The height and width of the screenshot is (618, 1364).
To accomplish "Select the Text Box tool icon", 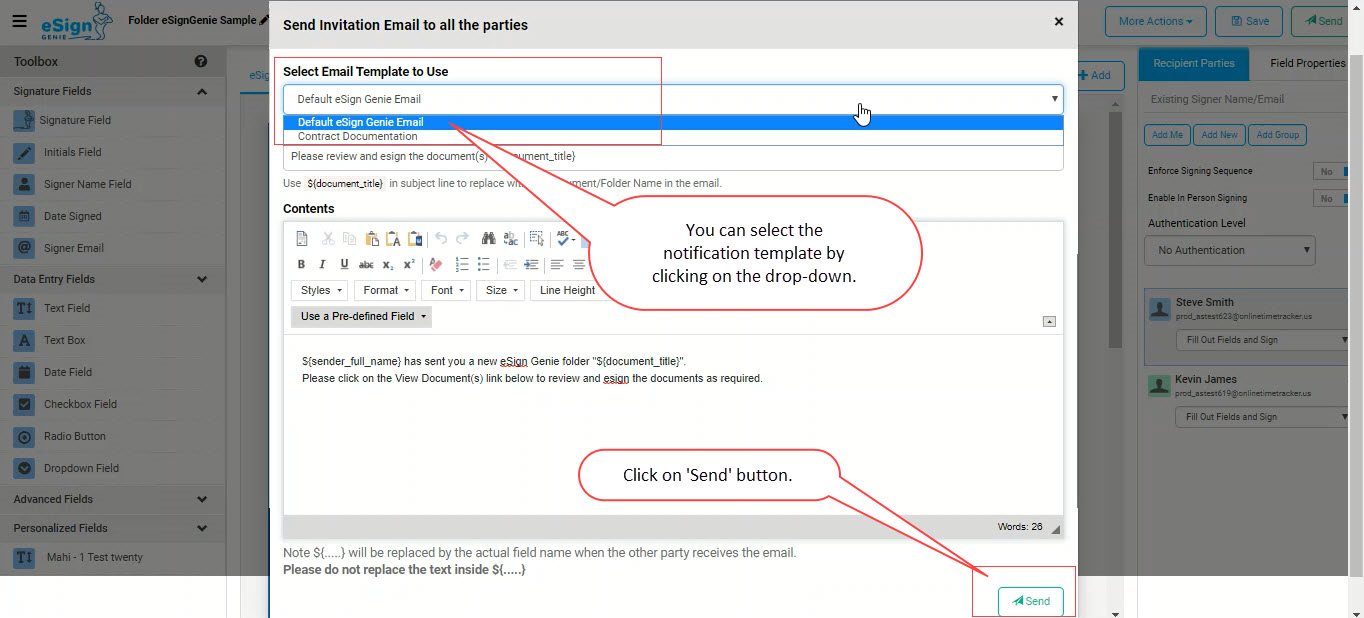I will point(24,340).
